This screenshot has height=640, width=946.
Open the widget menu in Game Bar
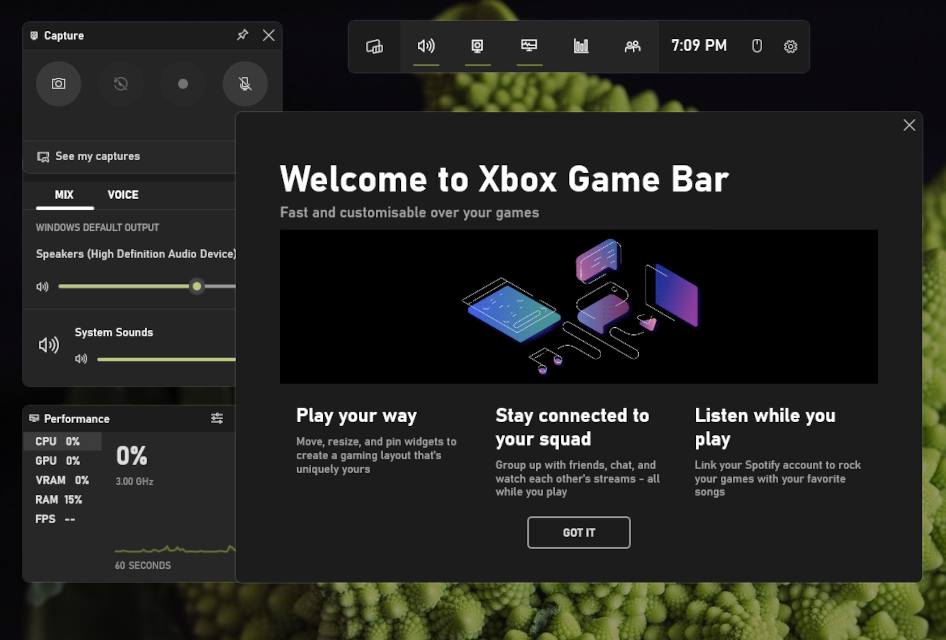tap(374, 46)
